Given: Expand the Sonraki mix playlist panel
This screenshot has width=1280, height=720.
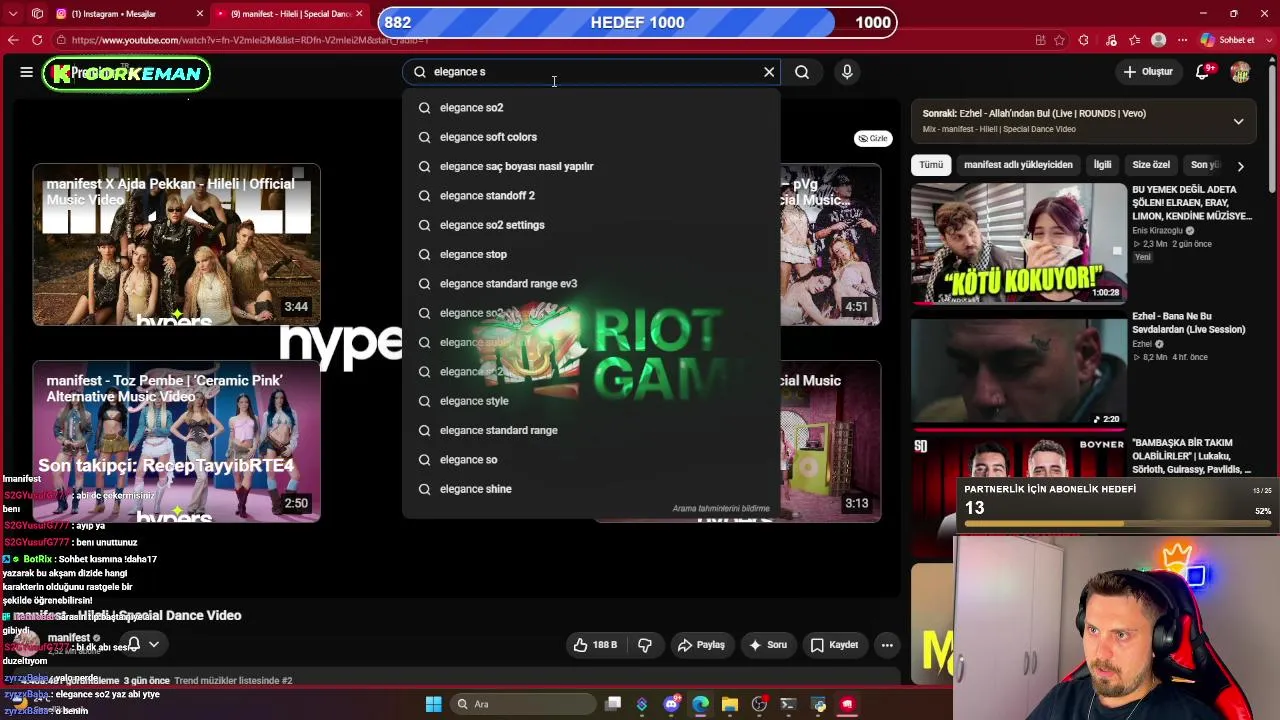Looking at the screenshot, I should coord(1238,121).
